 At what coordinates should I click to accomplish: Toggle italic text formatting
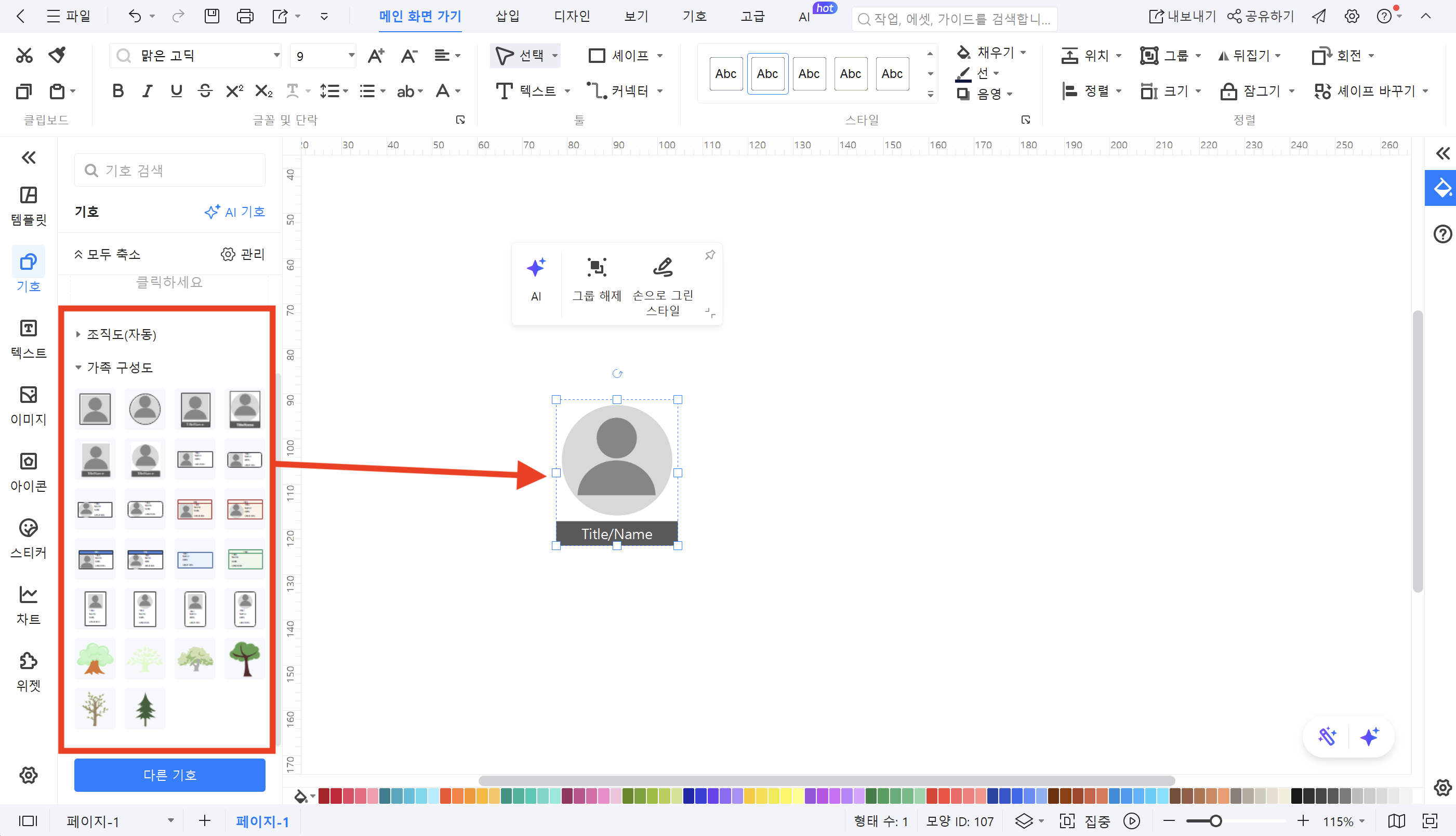click(x=147, y=90)
